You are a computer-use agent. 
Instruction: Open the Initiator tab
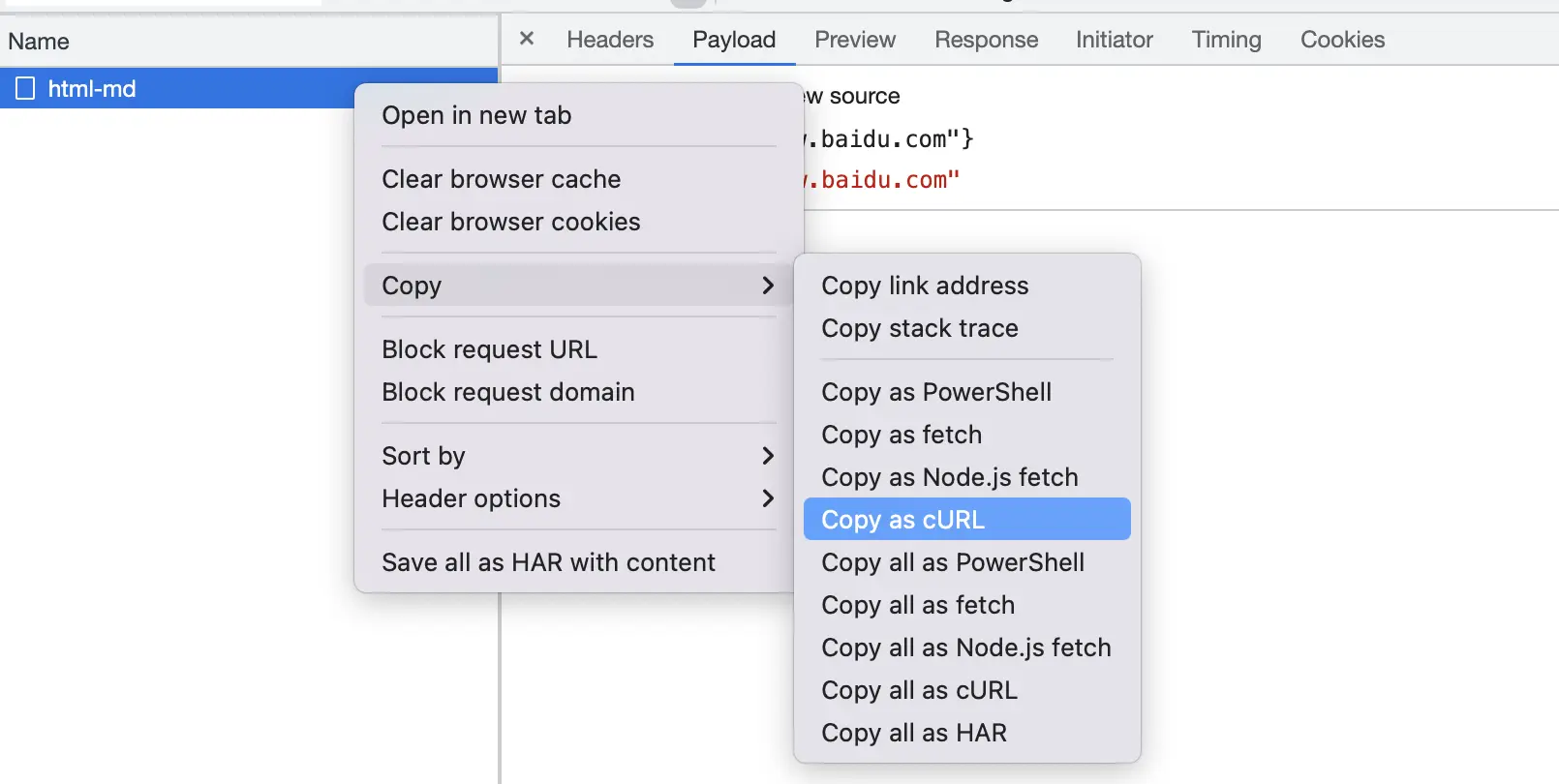click(1115, 40)
